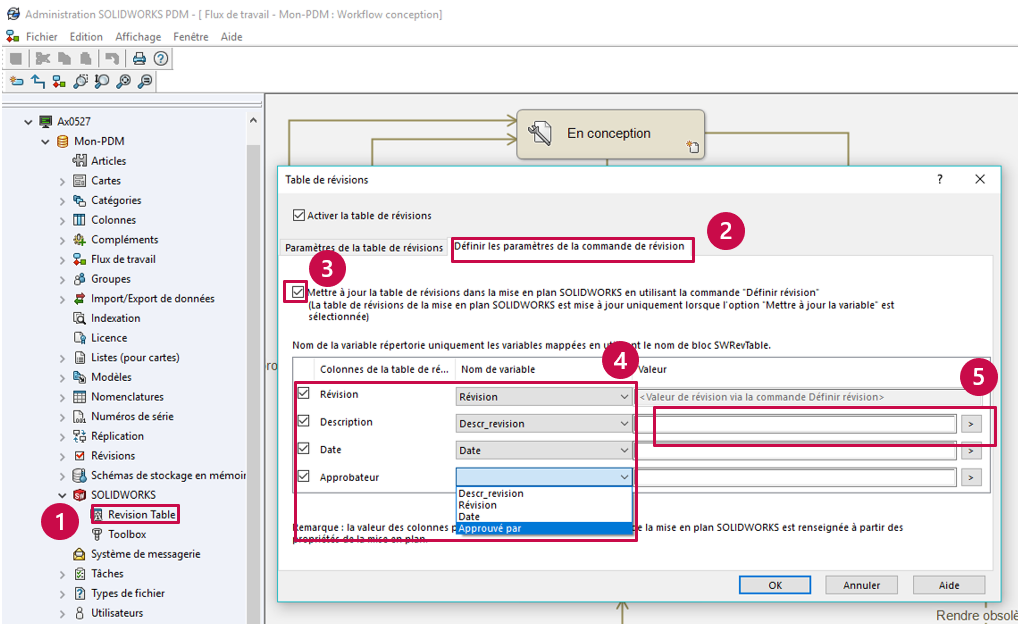This screenshot has height=624, width=1018.
Task: Open the Fichier menu
Action: [x=42, y=37]
